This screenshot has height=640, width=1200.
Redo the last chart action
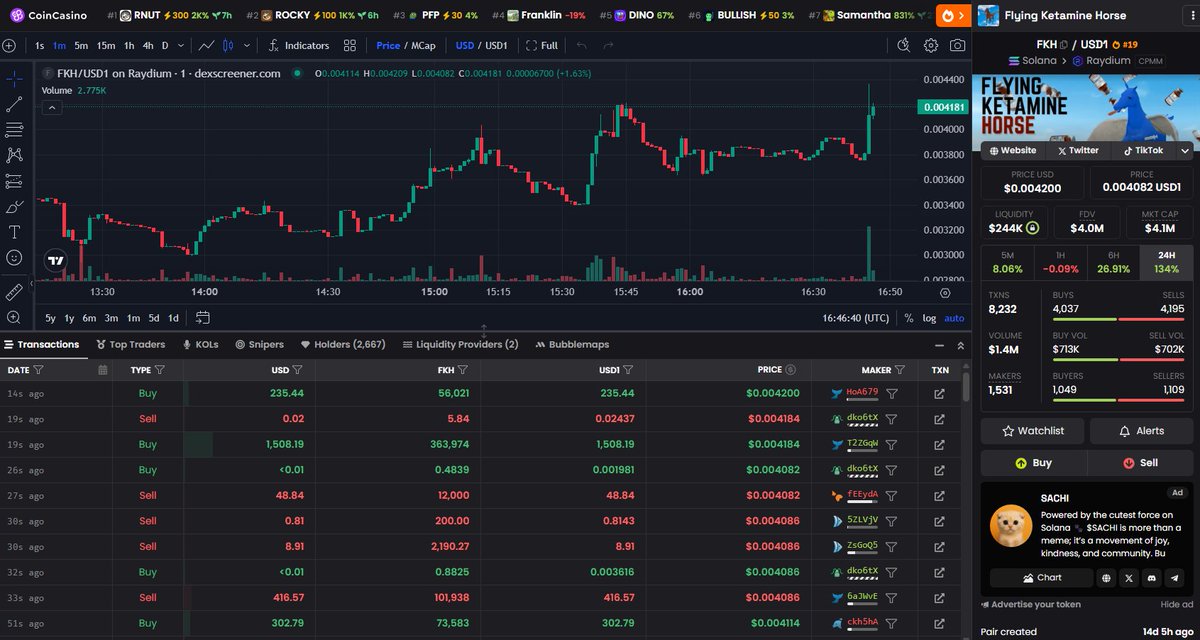[610, 45]
